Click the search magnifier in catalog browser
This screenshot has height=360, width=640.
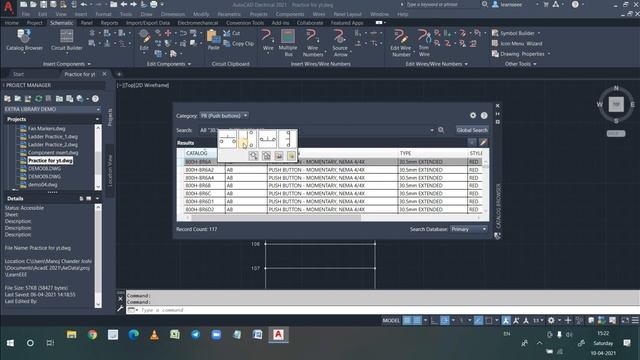coord(441,130)
